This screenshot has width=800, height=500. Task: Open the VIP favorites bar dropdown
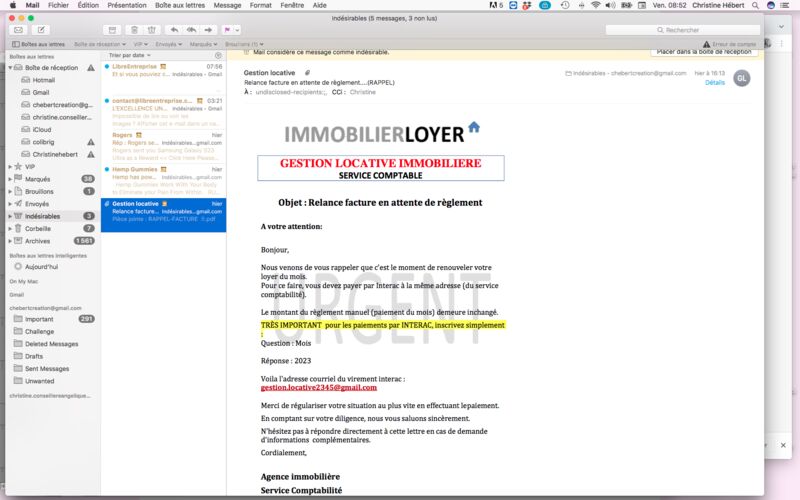pyautogui.click(x=141, y=44)
